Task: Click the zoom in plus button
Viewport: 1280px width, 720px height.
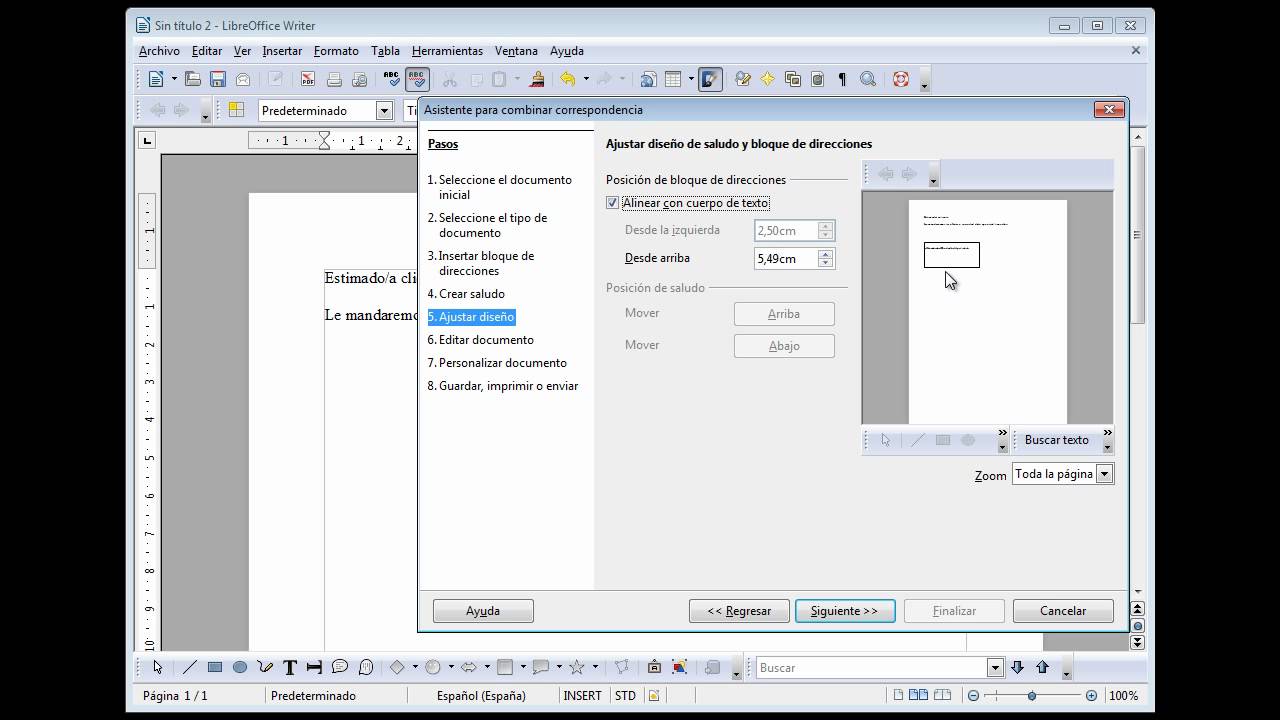Action: pos(1091,695)
